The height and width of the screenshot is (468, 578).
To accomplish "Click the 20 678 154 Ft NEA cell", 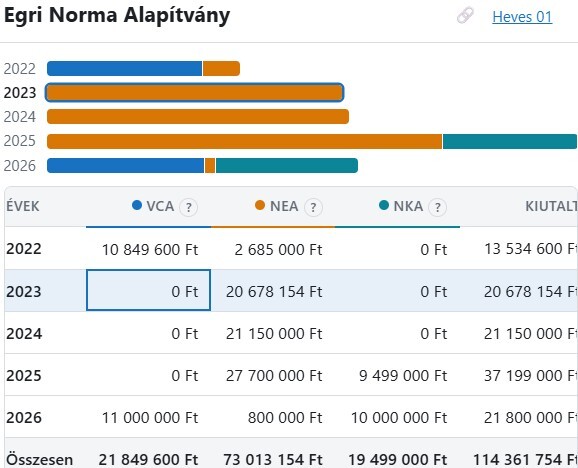I will coord(274,291).
